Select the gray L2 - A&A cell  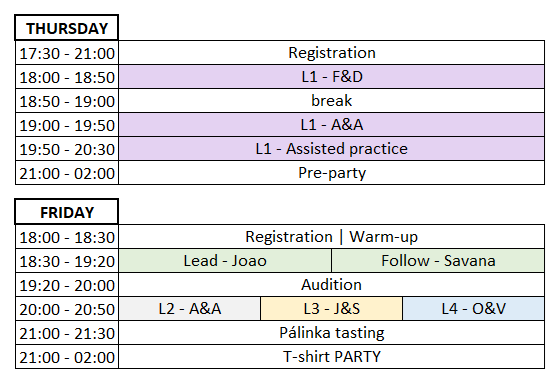[x=190, y=309]
